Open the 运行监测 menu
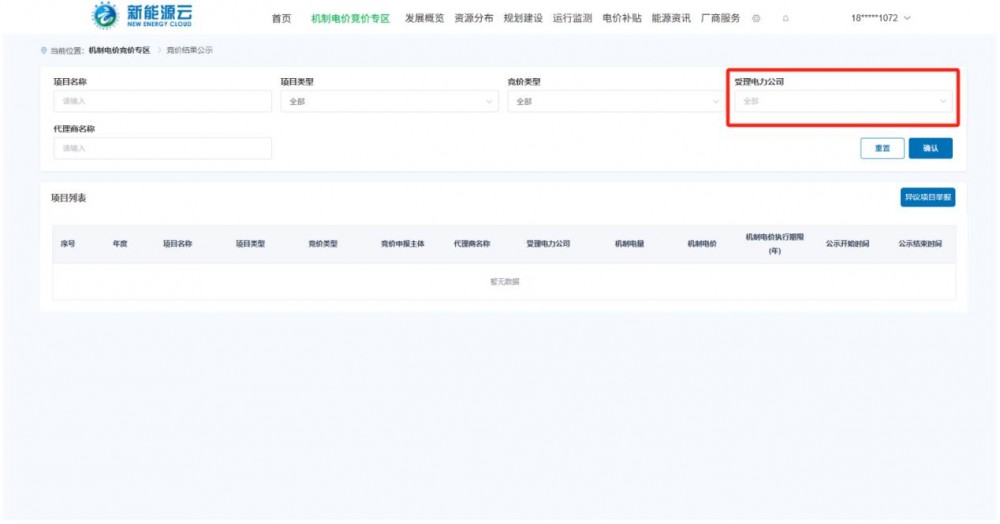 coord(572,18)
